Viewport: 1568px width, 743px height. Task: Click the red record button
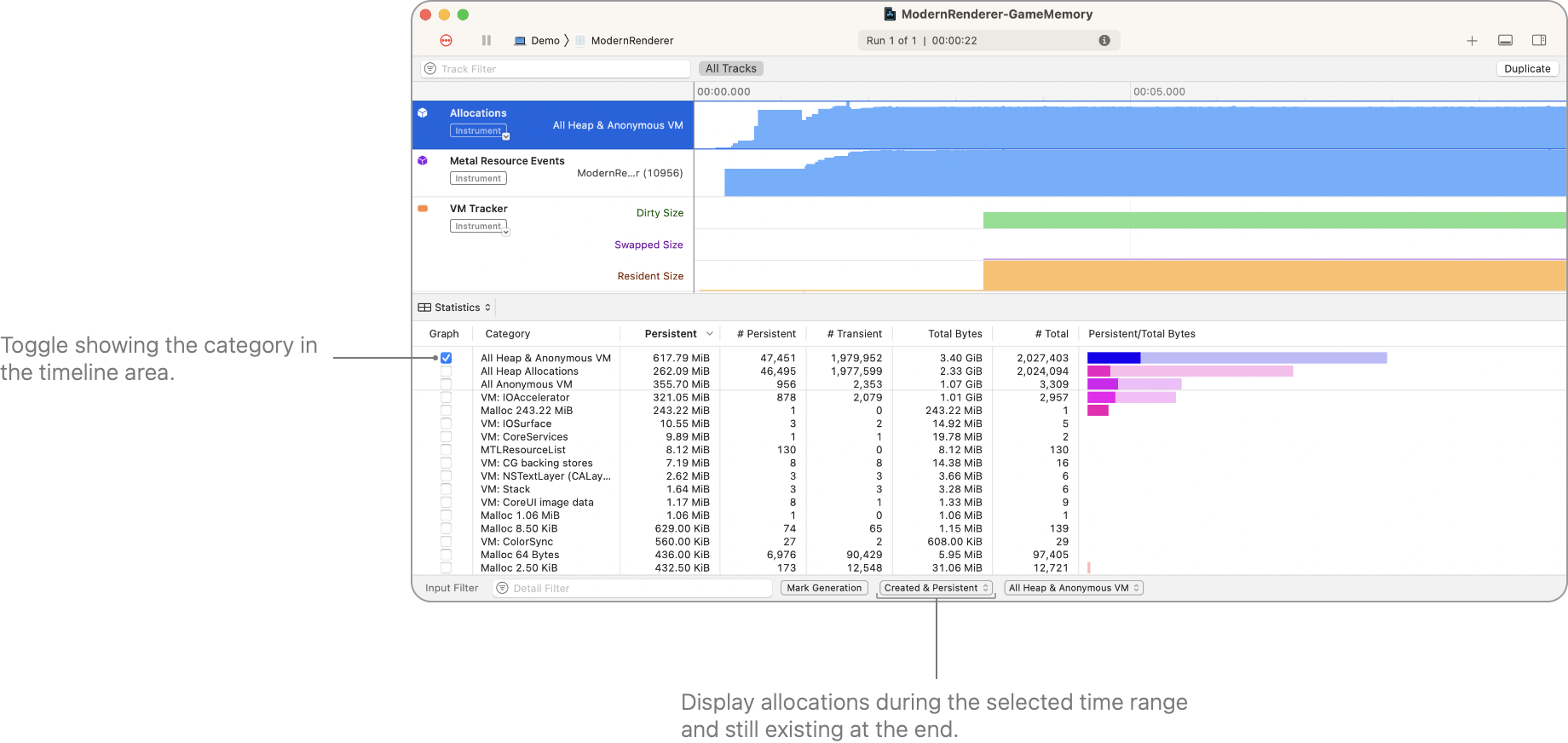[x=446, y=40]
